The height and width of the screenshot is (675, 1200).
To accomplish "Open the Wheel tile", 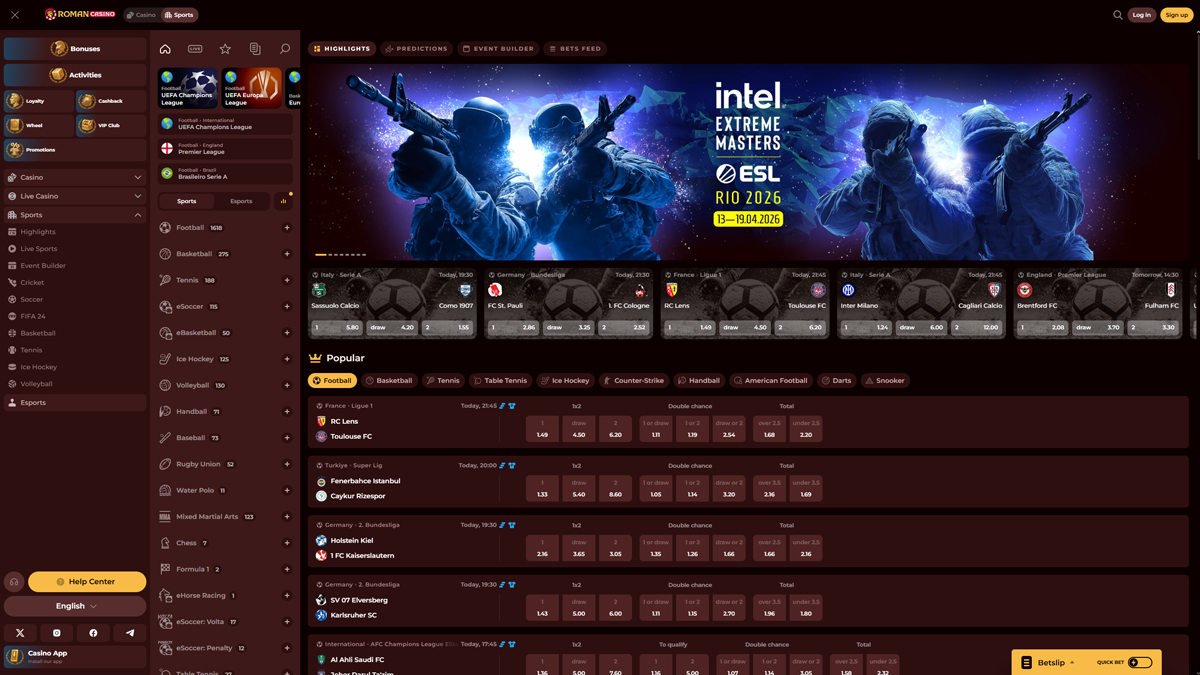I will tap(38, 126).
